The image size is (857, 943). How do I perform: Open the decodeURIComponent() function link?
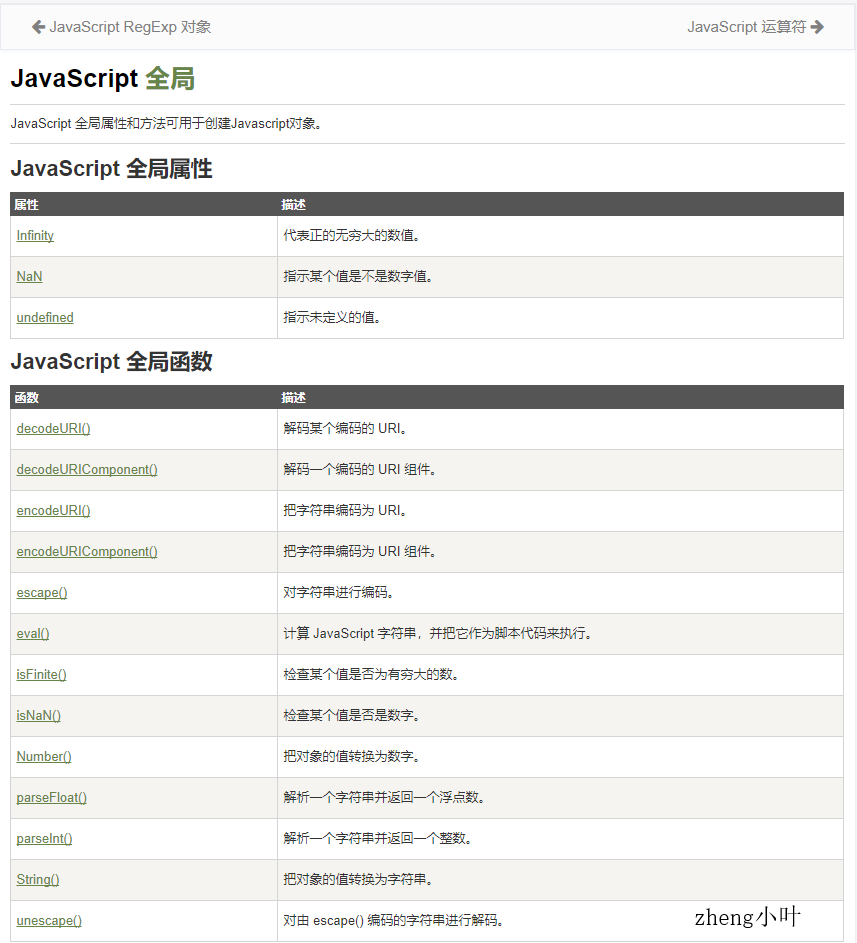[x=87, y=470]
